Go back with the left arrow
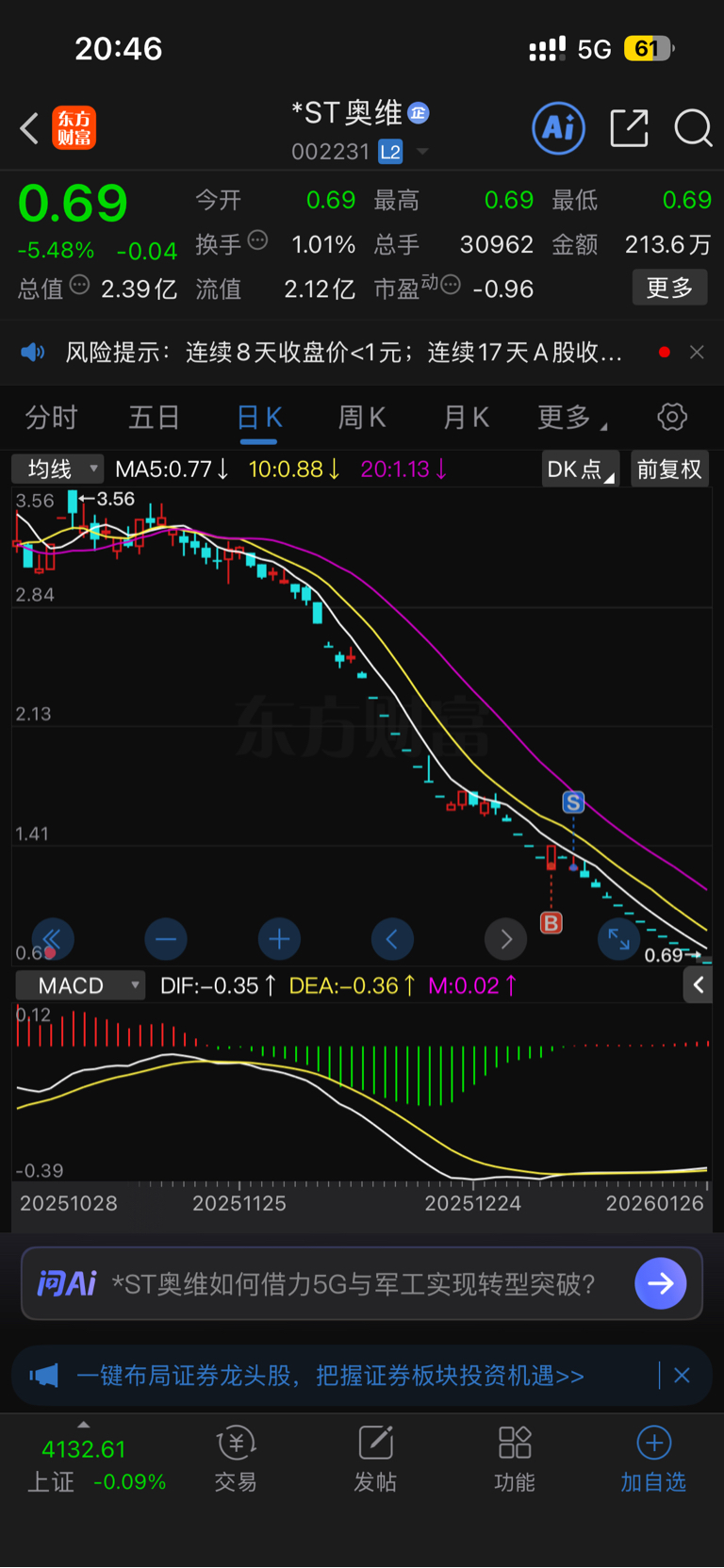 point(29,128)
